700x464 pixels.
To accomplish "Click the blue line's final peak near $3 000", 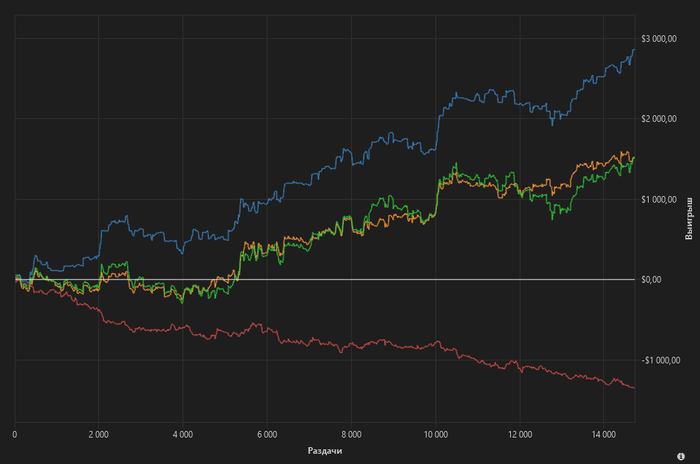I will (x=634, y=50).
